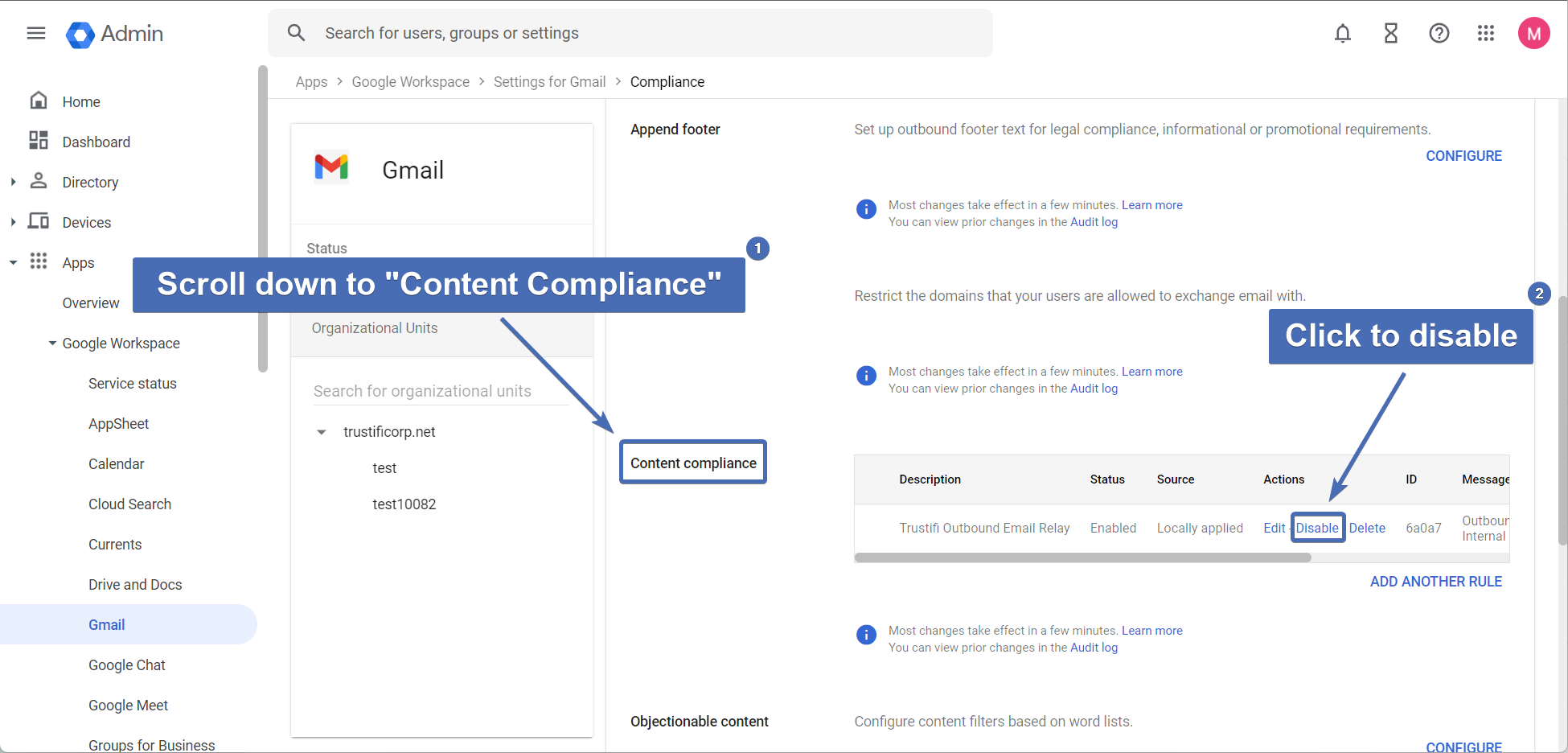Open the Google apps grid
This screenshot has width=1568, height=753.
[x=1486, y=33]
